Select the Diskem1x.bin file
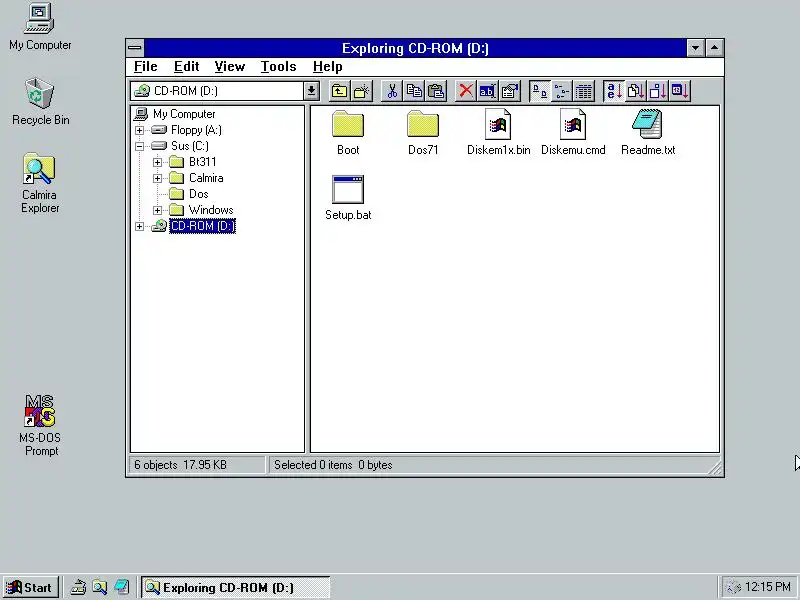Screen dimensions: 800x600 [498, 133]
